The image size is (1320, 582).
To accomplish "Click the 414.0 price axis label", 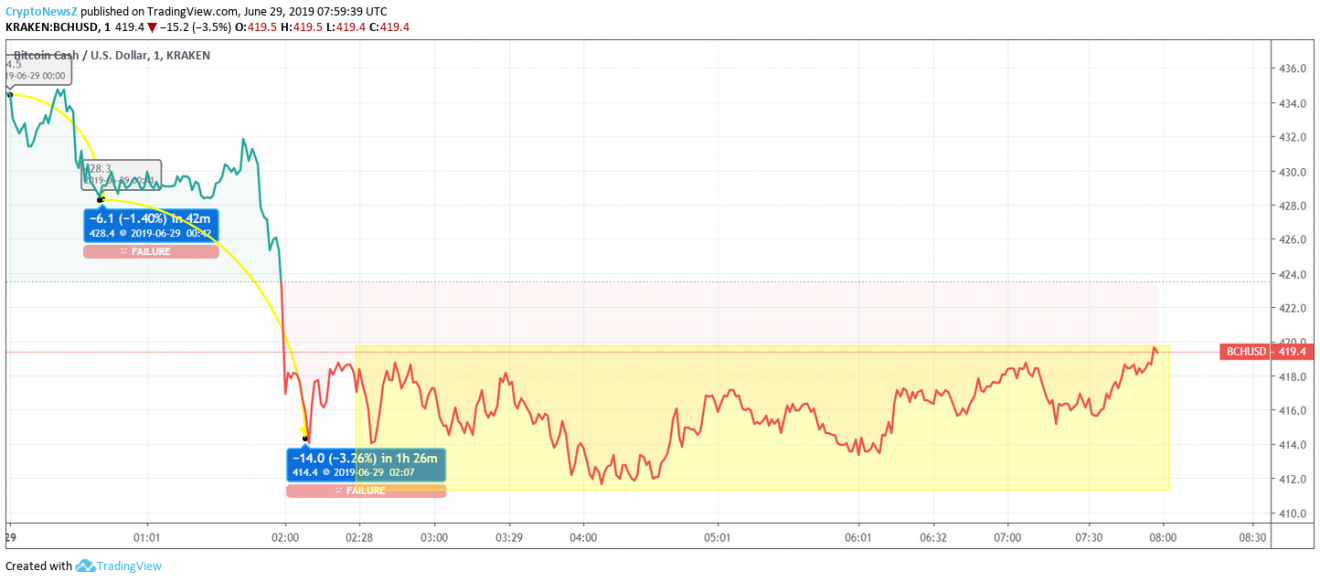I will pyautogui.click(x=1294, y=445).
